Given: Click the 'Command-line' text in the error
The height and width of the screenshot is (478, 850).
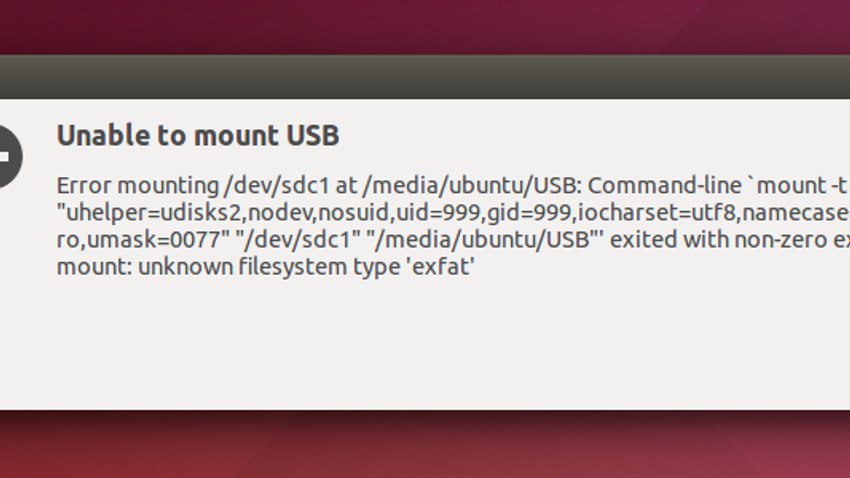Looking at the screenshot, I should click(x=665, y=186).
